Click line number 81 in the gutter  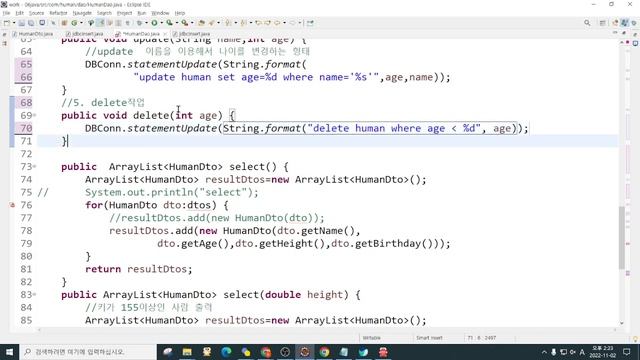[x=26, y=269]
